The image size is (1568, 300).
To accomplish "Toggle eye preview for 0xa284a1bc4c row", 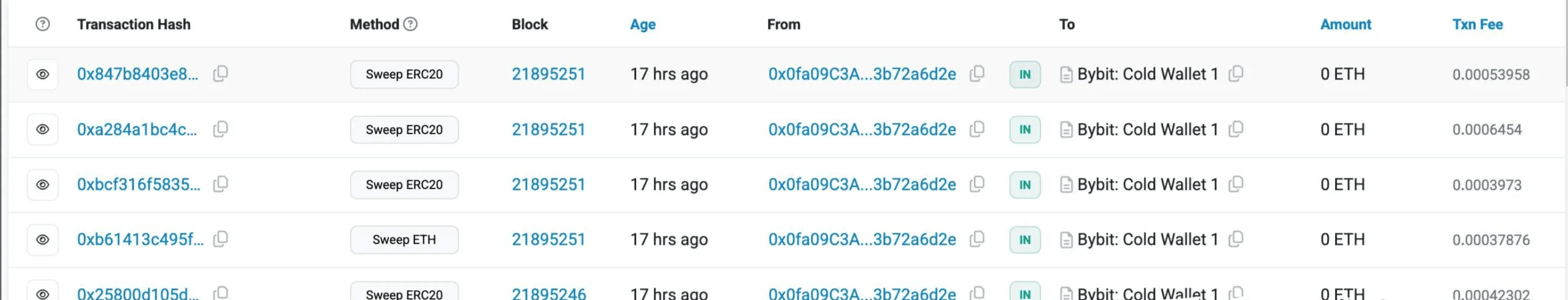I will [x=43, y=129].
